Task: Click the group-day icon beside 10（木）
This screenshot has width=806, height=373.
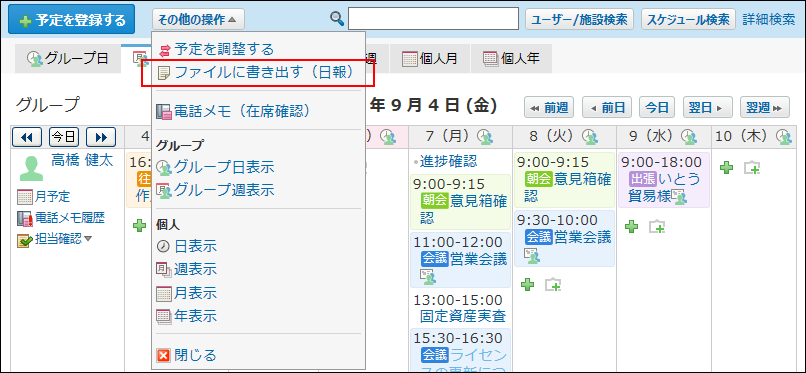Action: click(784, 136)
